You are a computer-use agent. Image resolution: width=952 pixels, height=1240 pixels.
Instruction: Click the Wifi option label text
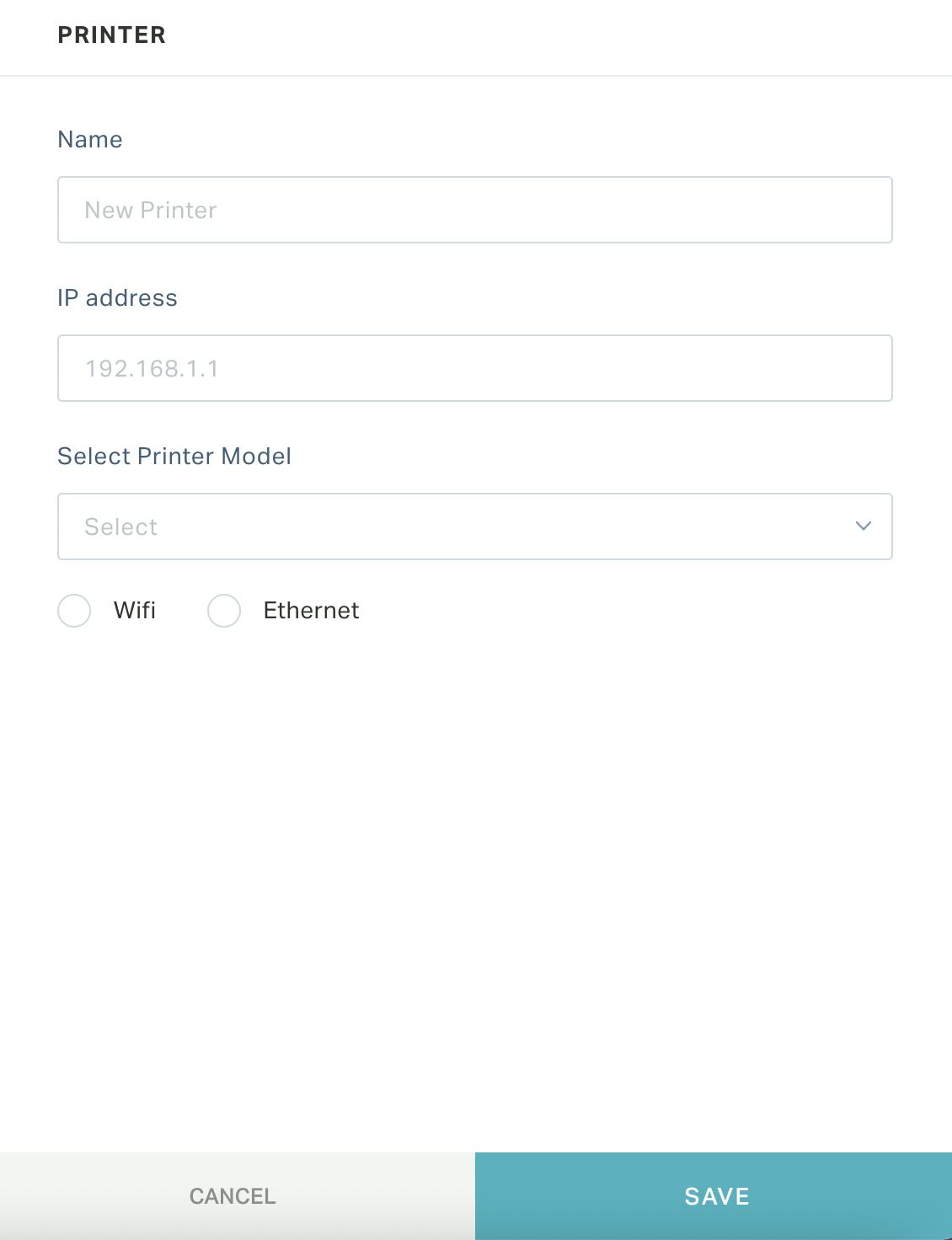click(x=135, y=610)
